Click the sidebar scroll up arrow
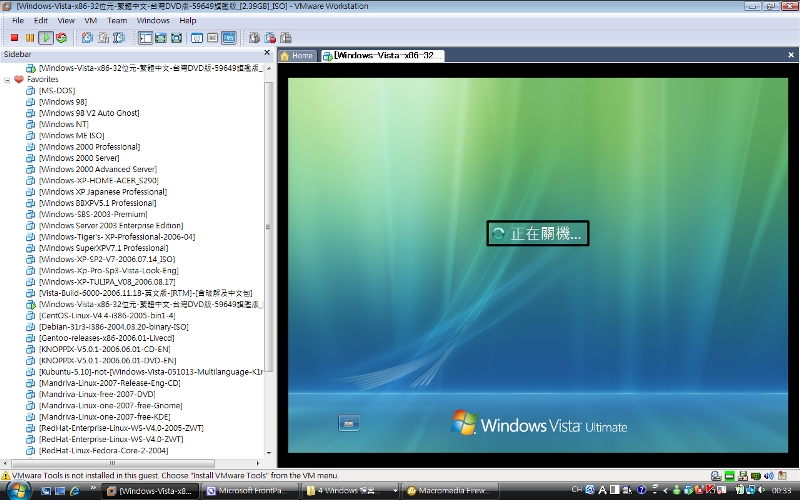The width and height of the screenshot is (800, 500). point(268,68)
